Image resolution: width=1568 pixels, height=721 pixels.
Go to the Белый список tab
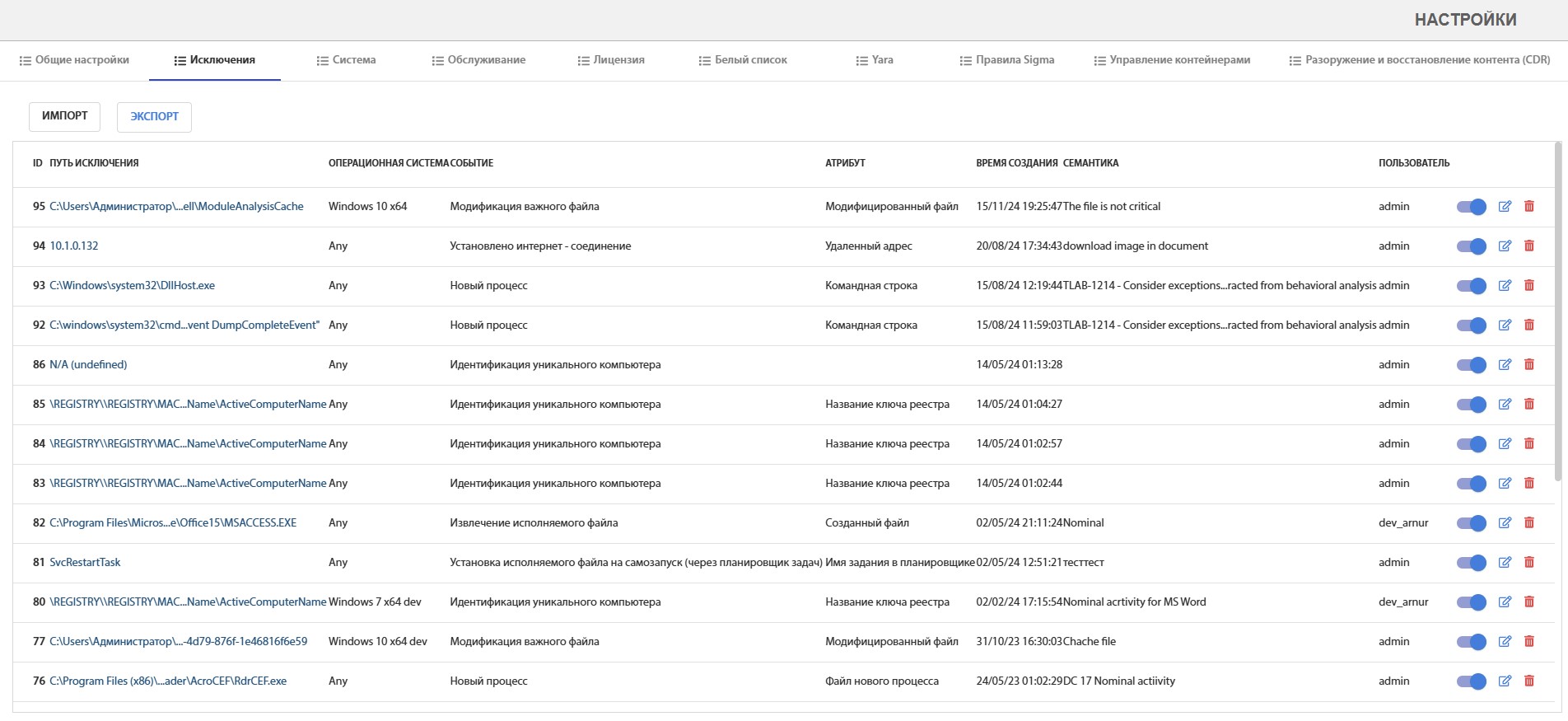click(743, 60)
